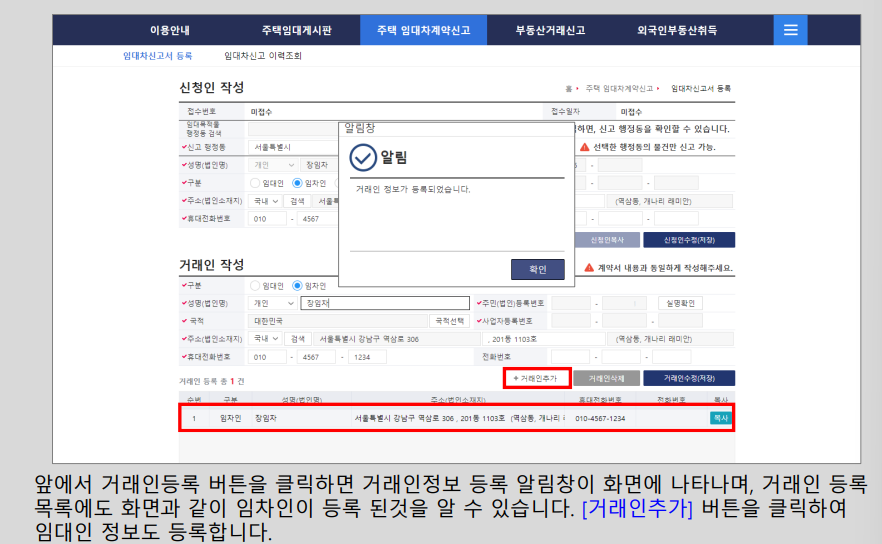Open the 주택임대게시판 menu
Viewport: 882px width, 544px height.
pyautogui.click(x=296, y=30)
